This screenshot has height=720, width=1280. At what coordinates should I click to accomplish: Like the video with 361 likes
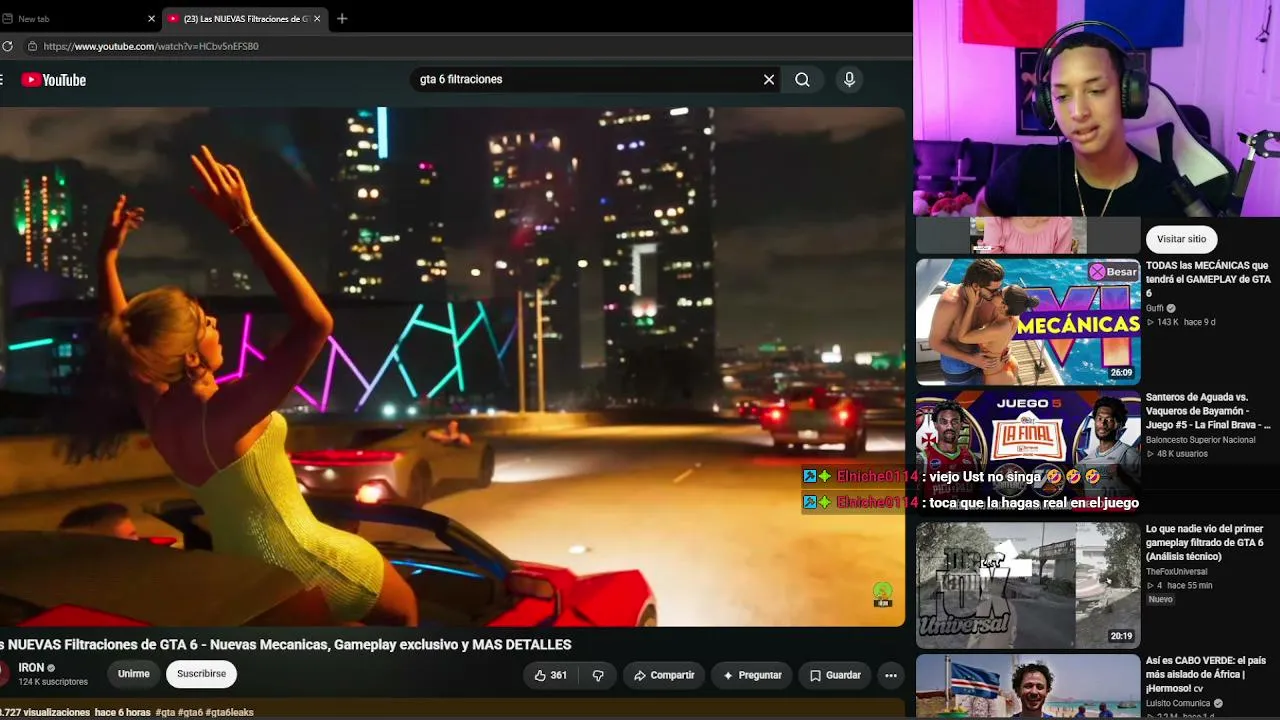(550, 675)
